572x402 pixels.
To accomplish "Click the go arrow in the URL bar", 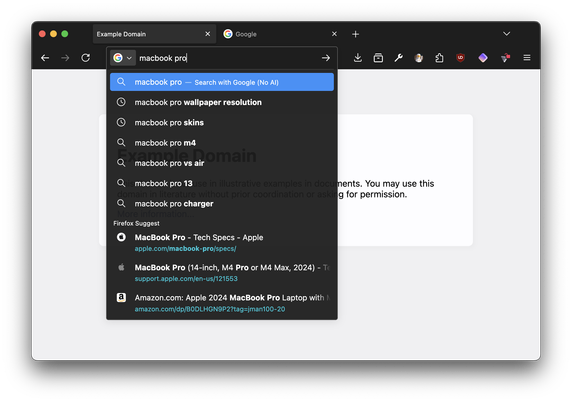I will (x=326, y=58).
